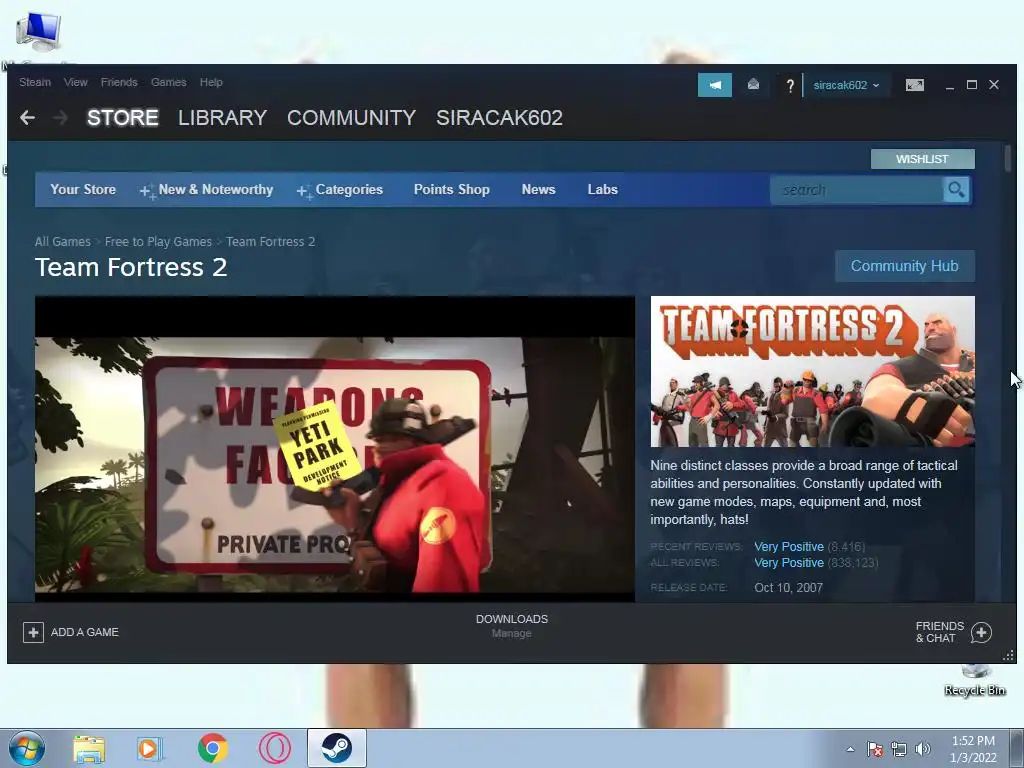Launch Google Chrome from taskbar
The height and width of the screenshot is (768, 1024).
tap(212, 748)
